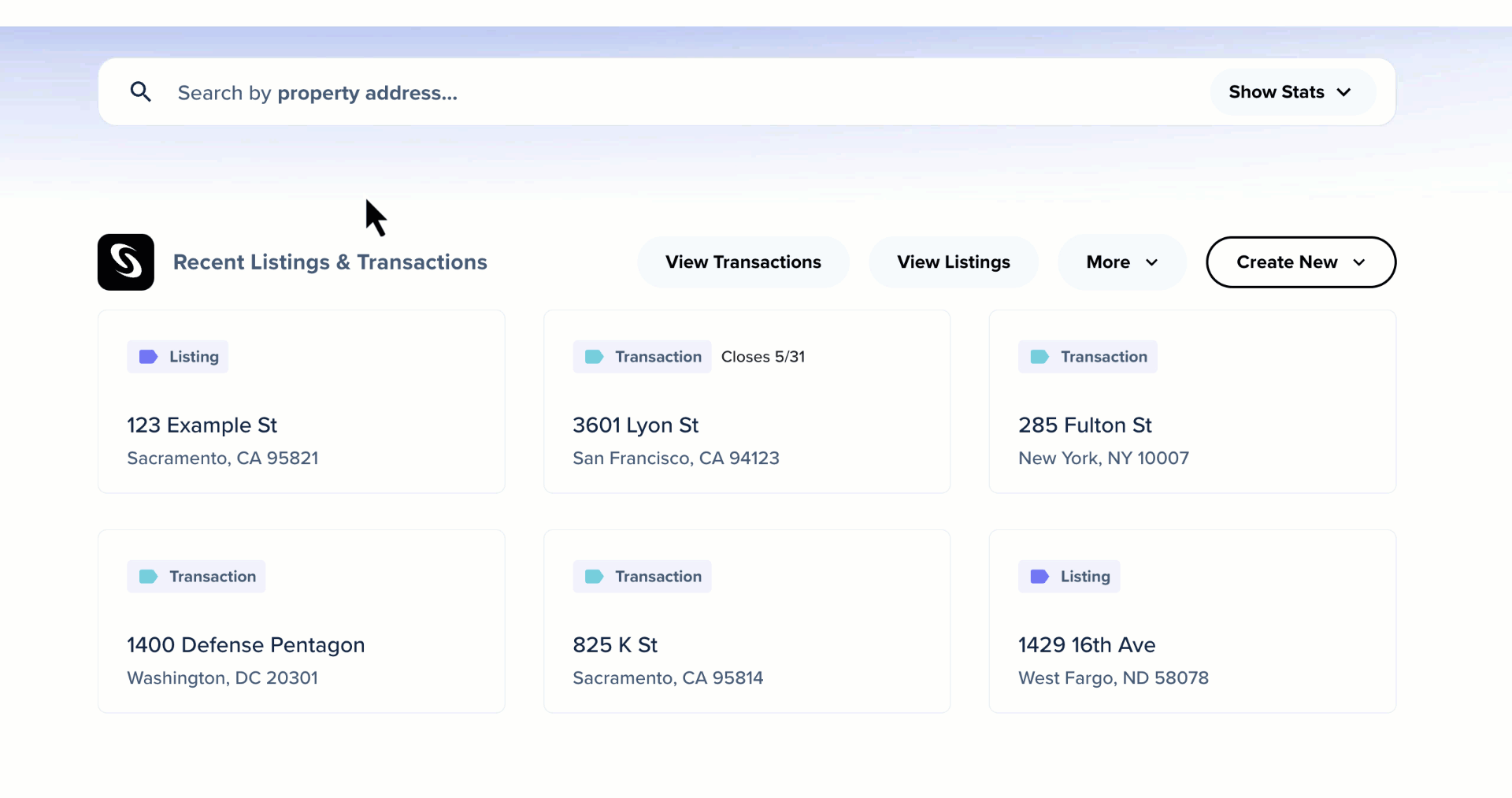1512x798 pixels.
Task: Click the View Listings button
Action: (x=953, y=262)
